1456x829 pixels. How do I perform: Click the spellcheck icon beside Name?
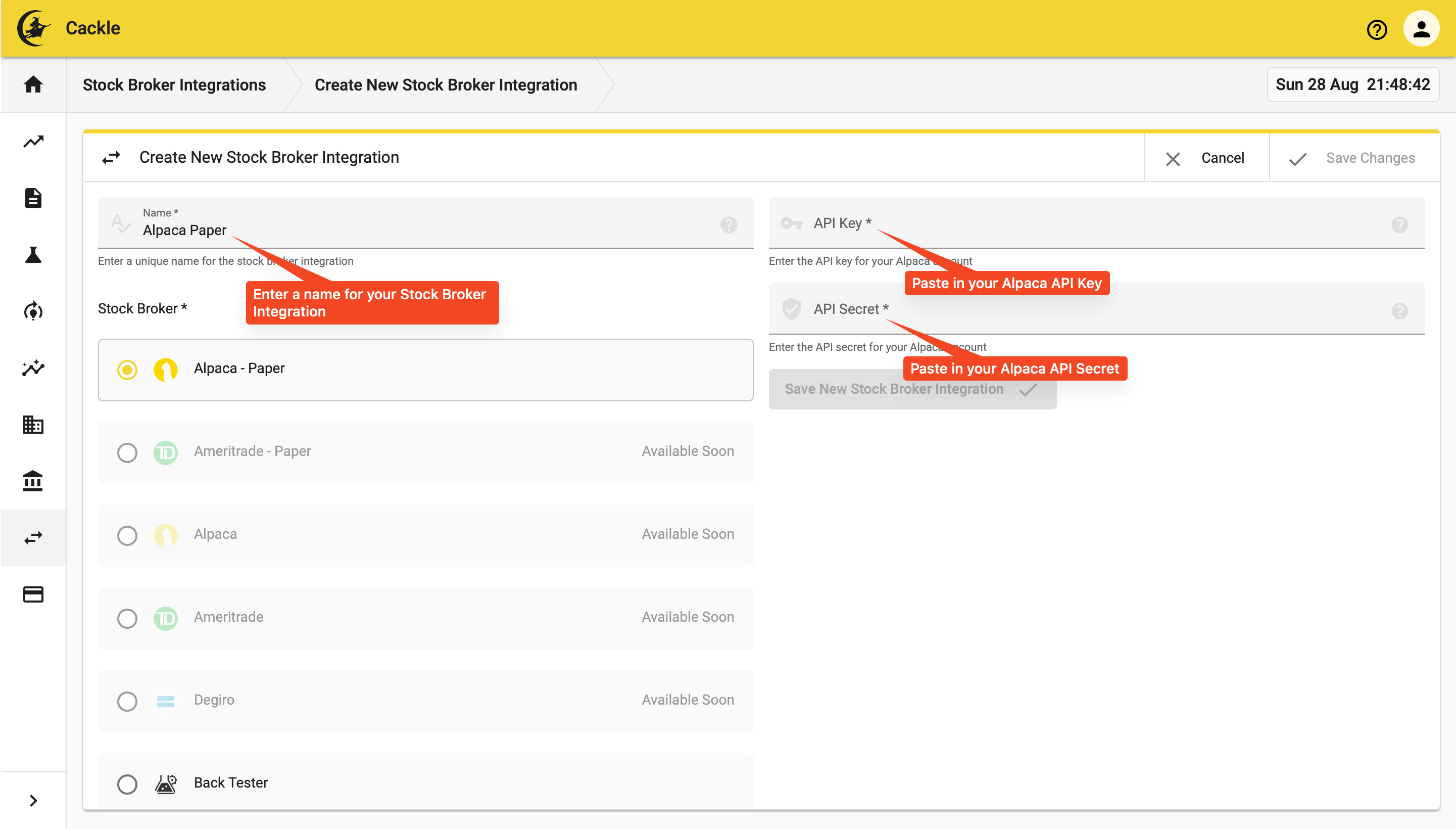[121, 223]
